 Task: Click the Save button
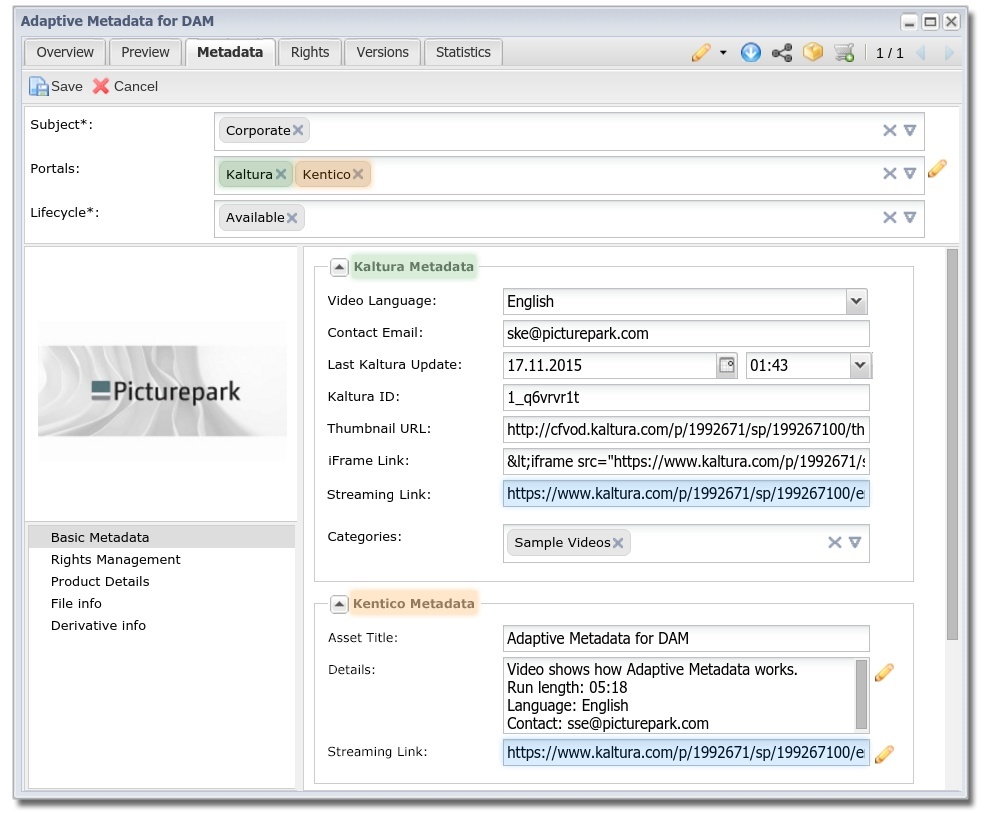[56, 86]
